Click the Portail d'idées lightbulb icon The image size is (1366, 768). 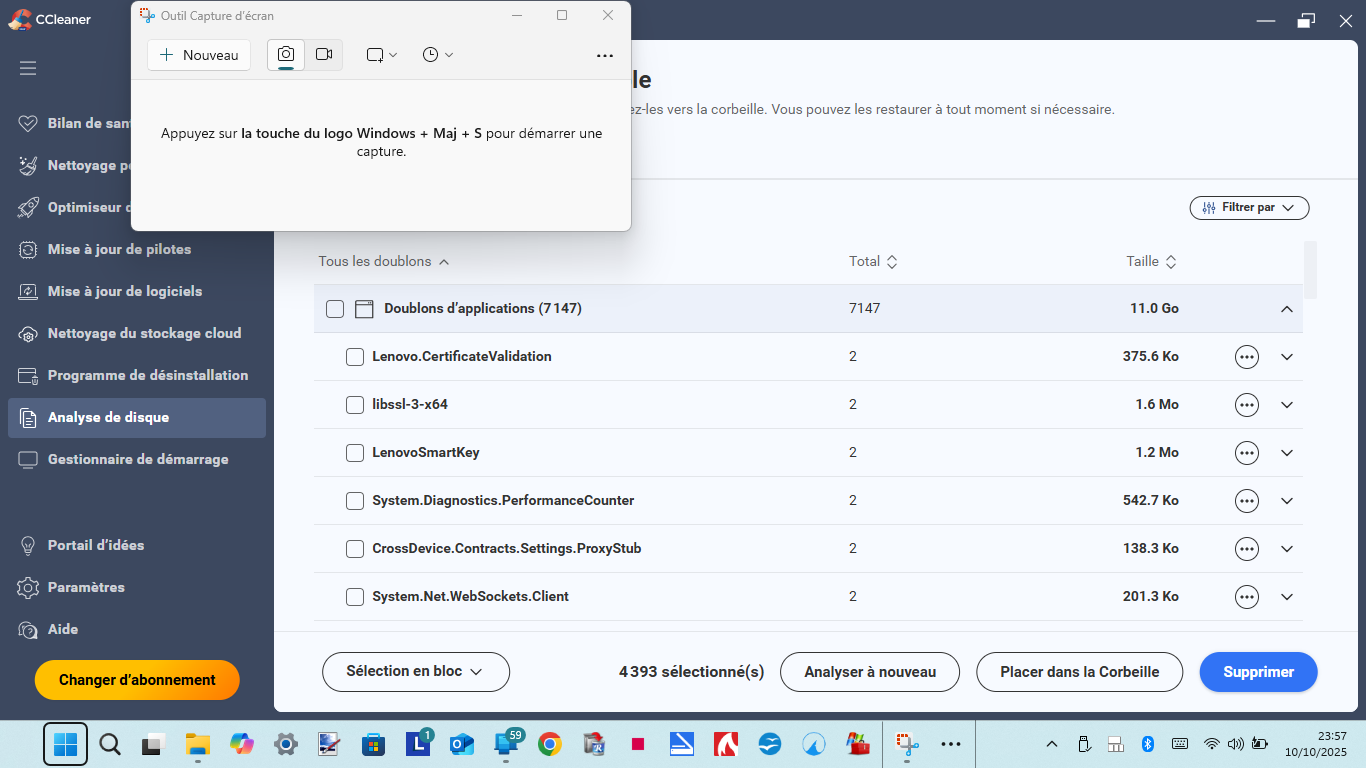click(28, 546)
